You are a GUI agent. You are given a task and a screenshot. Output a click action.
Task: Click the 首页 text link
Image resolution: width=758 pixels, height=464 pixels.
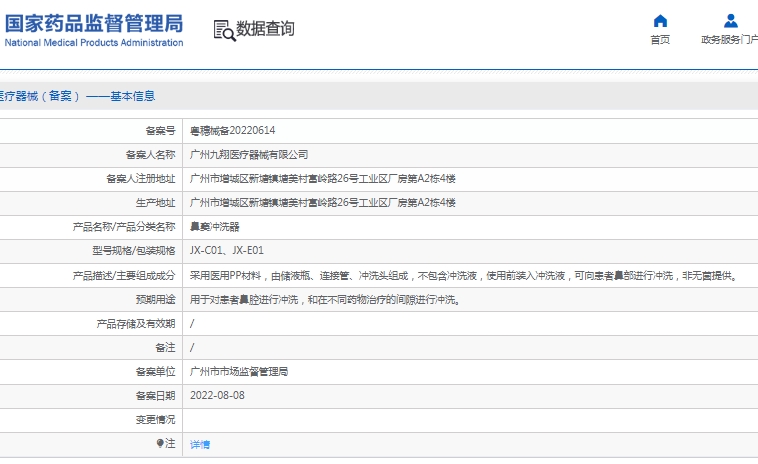(660, 40)
